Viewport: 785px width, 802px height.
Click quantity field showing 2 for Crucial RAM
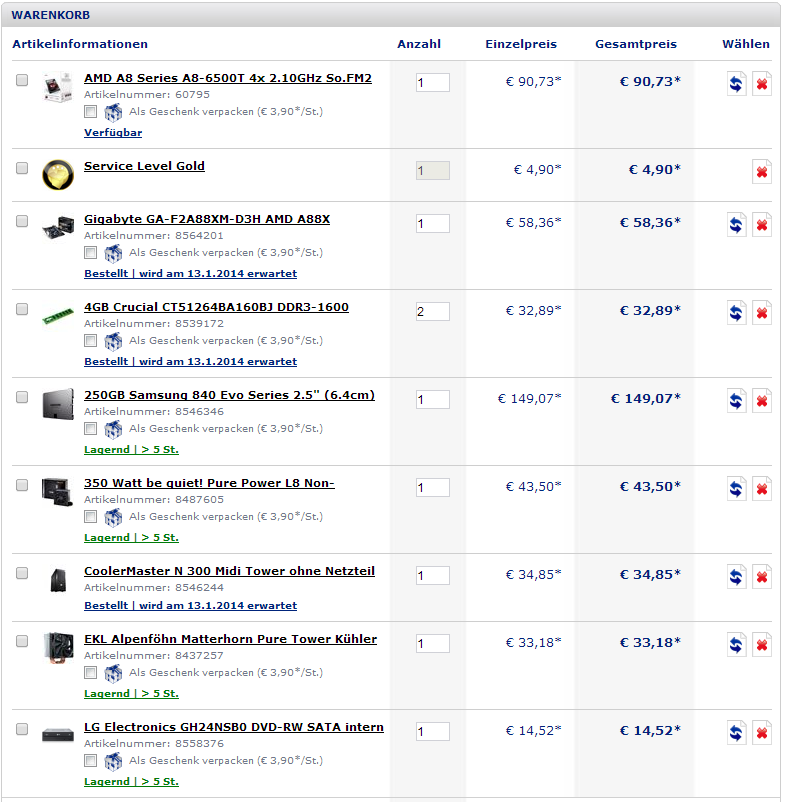433,311
